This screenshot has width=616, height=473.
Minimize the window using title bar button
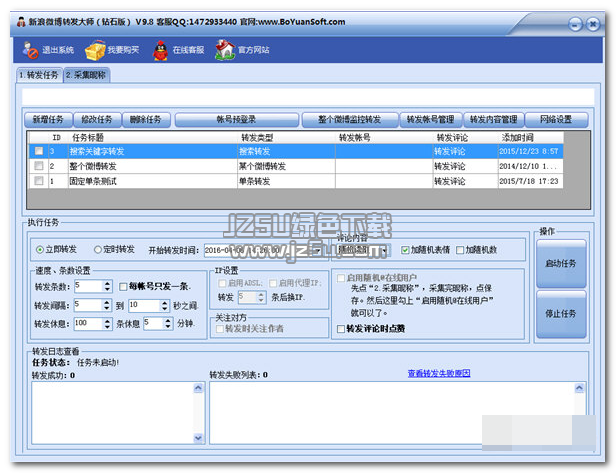(x=576, y=25)
